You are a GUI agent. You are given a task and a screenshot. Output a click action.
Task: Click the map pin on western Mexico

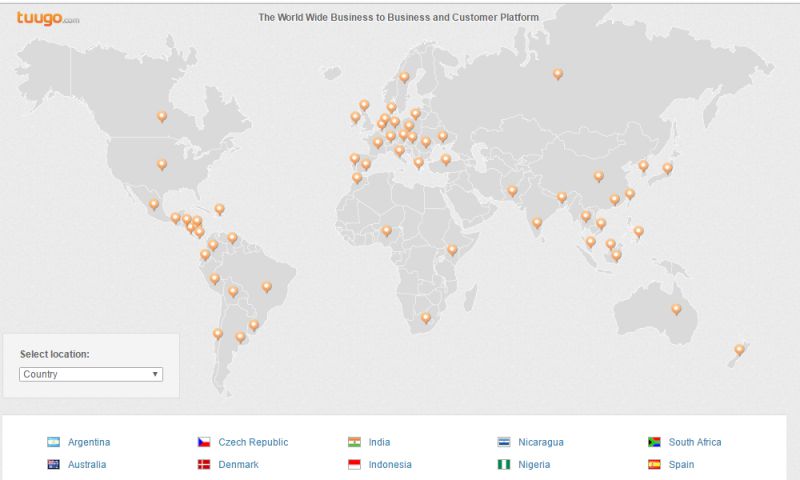pyautogui.click(x=154, y=205)
